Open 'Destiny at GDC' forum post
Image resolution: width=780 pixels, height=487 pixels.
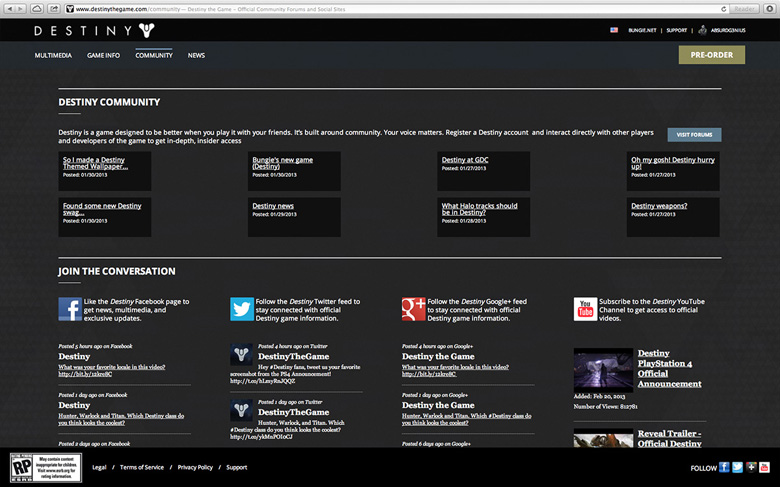pyautogui.click(x=467, y=160)
